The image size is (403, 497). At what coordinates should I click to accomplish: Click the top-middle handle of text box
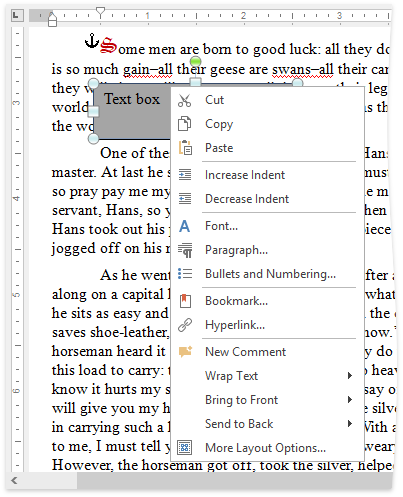click(196, 82)
